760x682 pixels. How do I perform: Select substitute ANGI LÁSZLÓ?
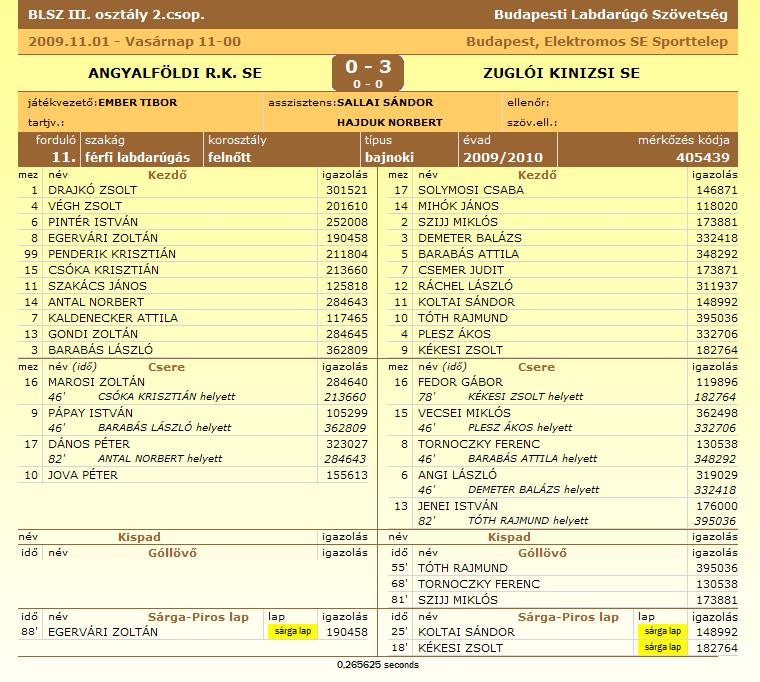point(458,475)
